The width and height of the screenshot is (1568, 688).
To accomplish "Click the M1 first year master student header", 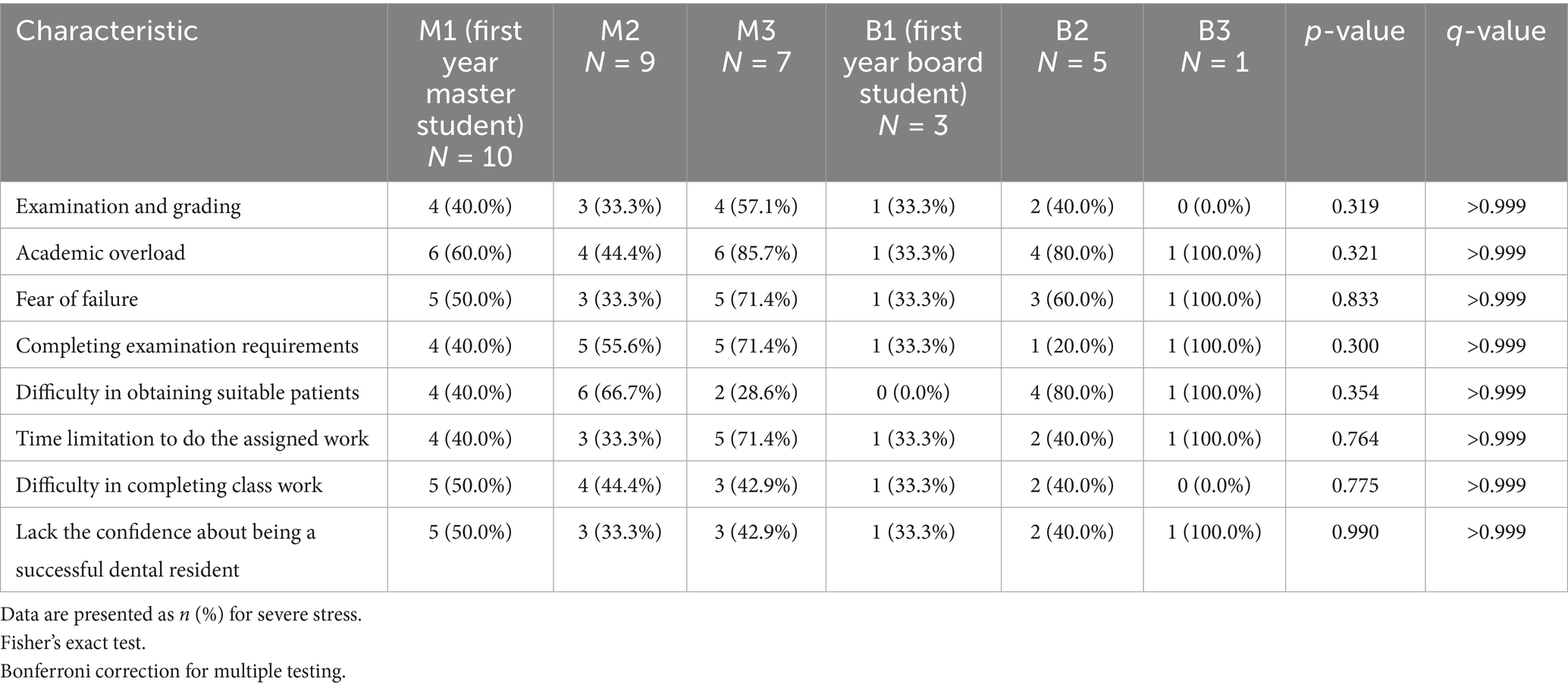I will click(470, 93).
